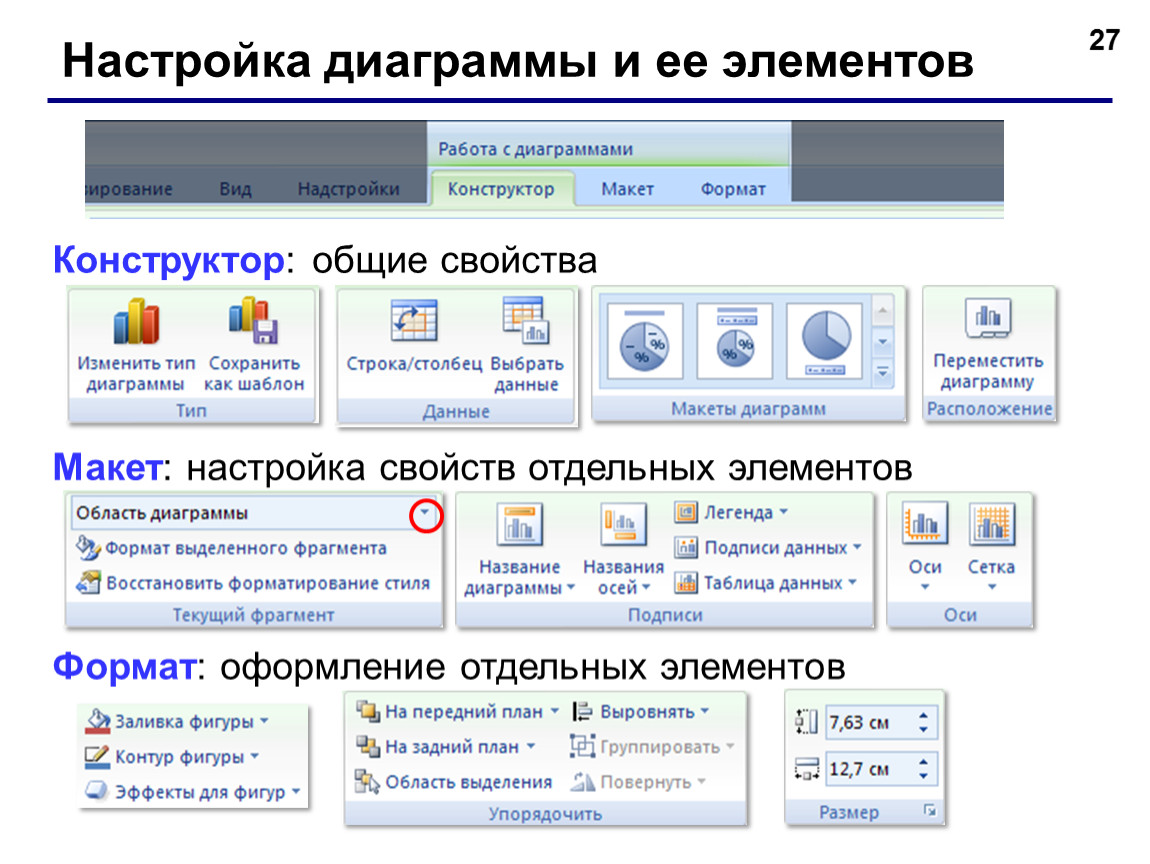
Task: Expand the На передний план arrow
Action: point(554,711)
